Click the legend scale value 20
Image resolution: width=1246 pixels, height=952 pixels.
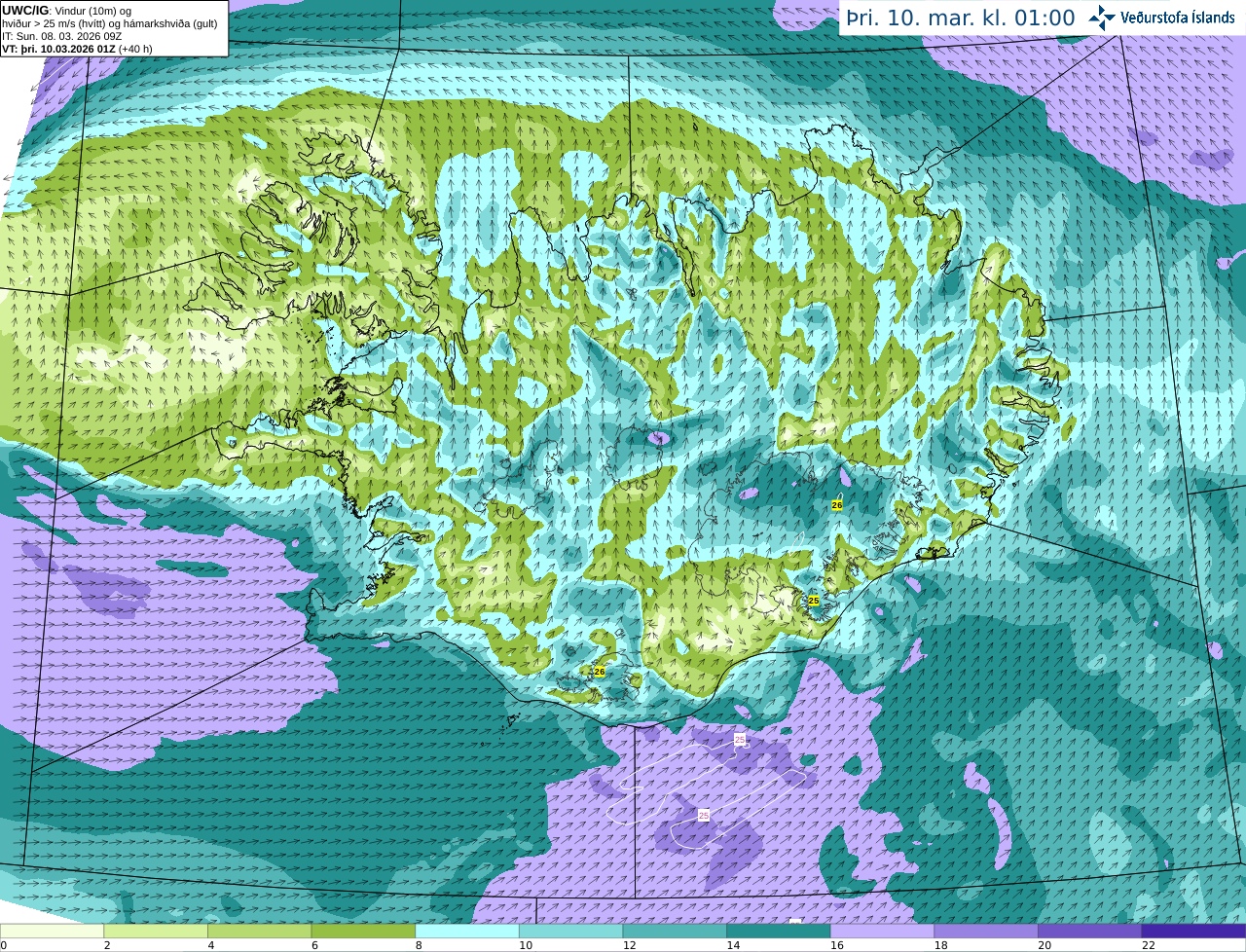pyautogui.click(x=1044, y=945)
